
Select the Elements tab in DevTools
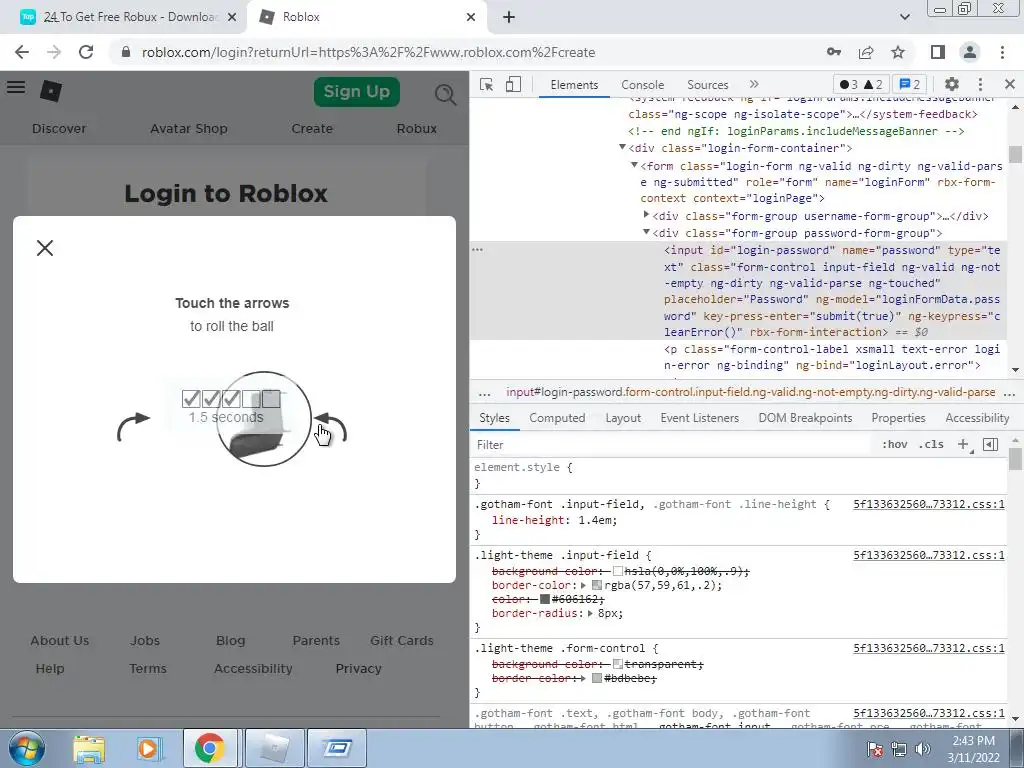[574, 85]
